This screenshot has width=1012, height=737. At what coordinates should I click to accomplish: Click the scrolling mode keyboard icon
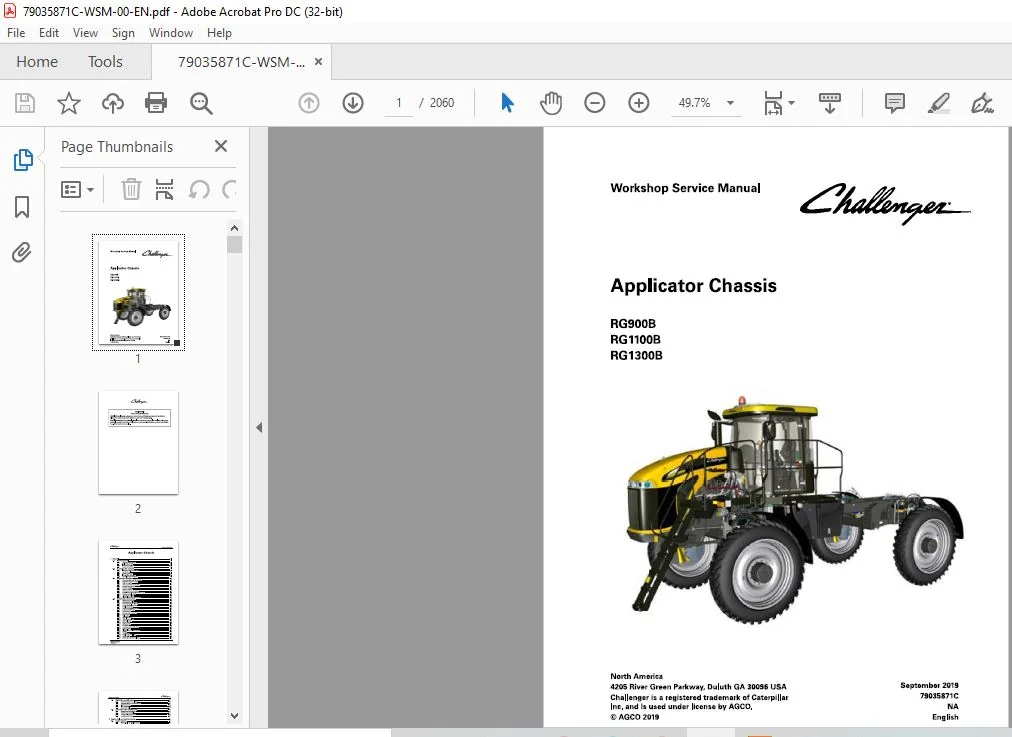[829, 103]
